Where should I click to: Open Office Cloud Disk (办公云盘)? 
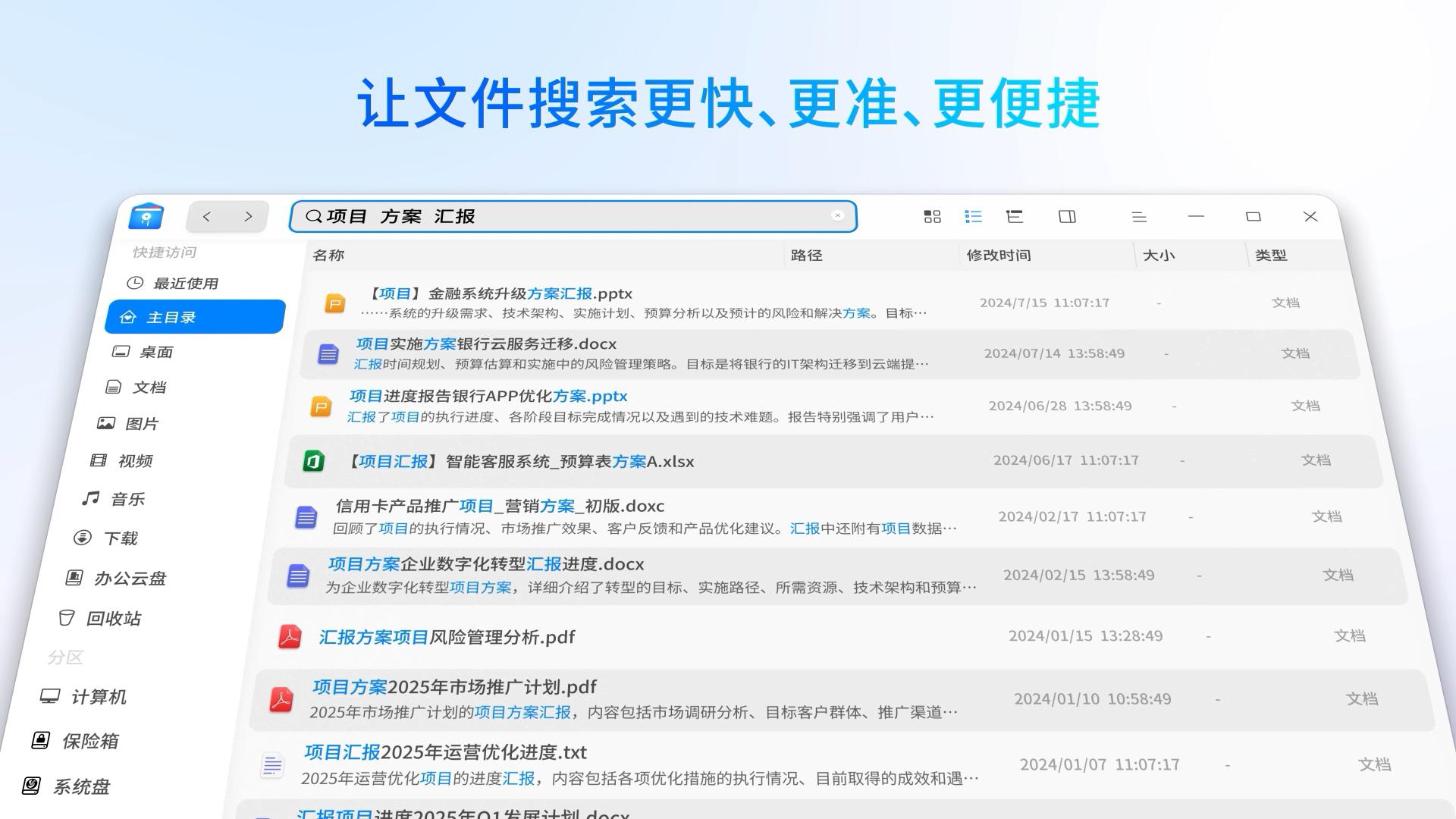[129, 579]
